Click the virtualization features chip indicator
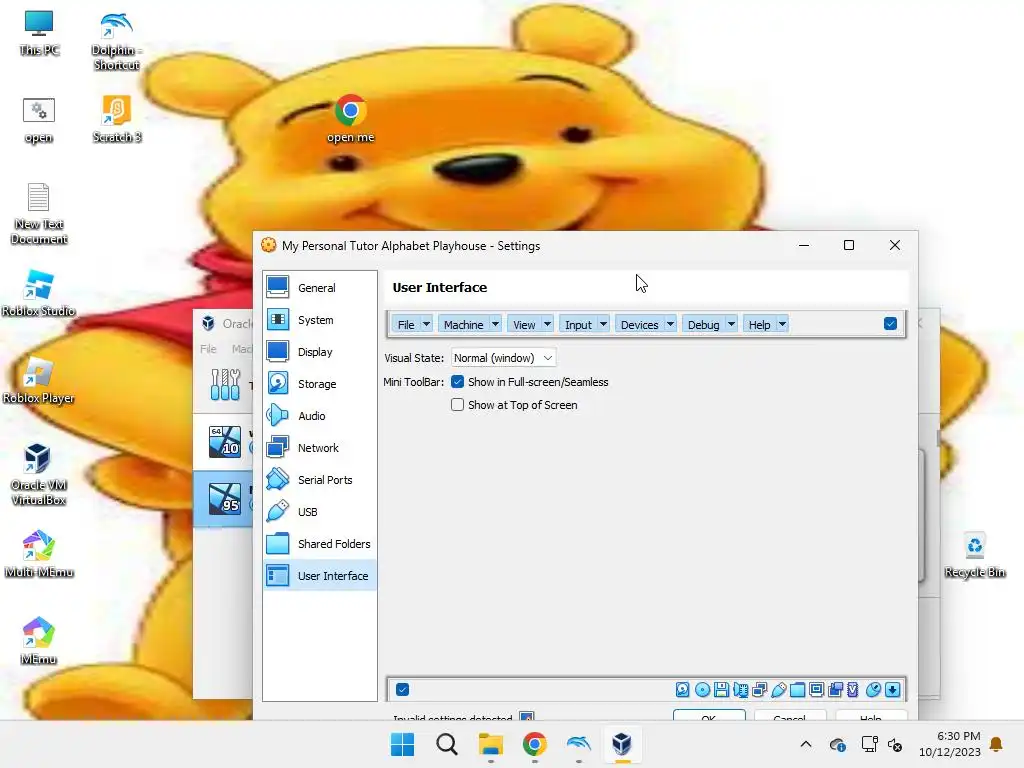Image resolution: width=1024 pixels, height=768 pixels. (x=853, y=690)
